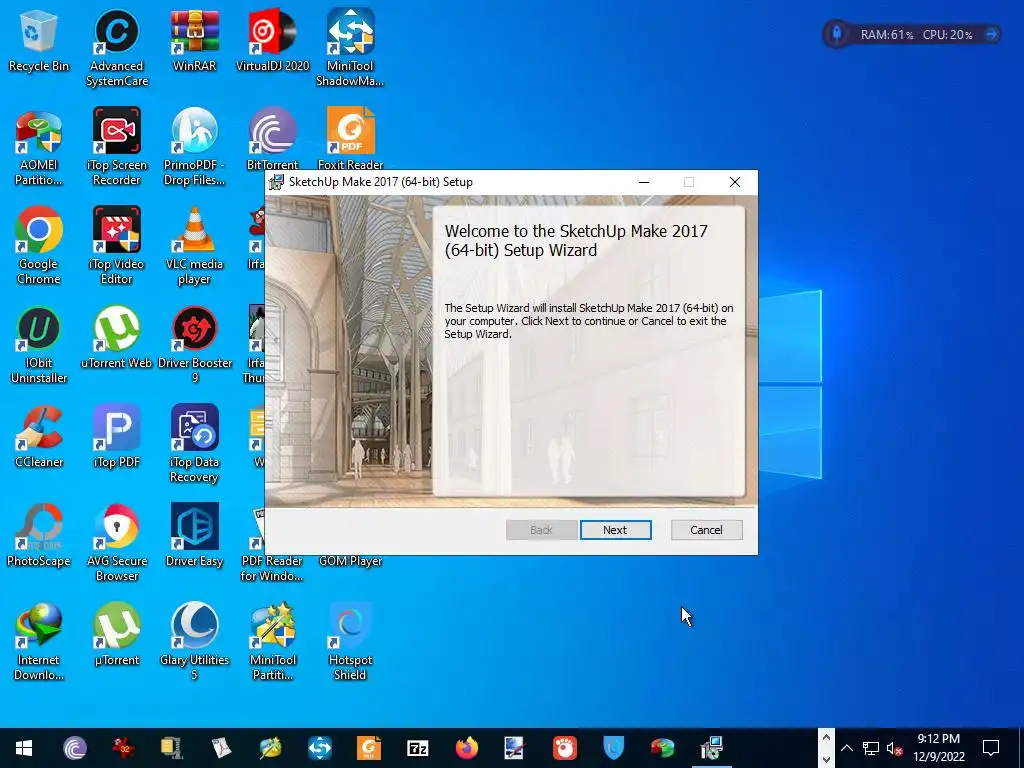Open BitTorrent from the taskbar

pyautogui.click(x=74, y=748)
